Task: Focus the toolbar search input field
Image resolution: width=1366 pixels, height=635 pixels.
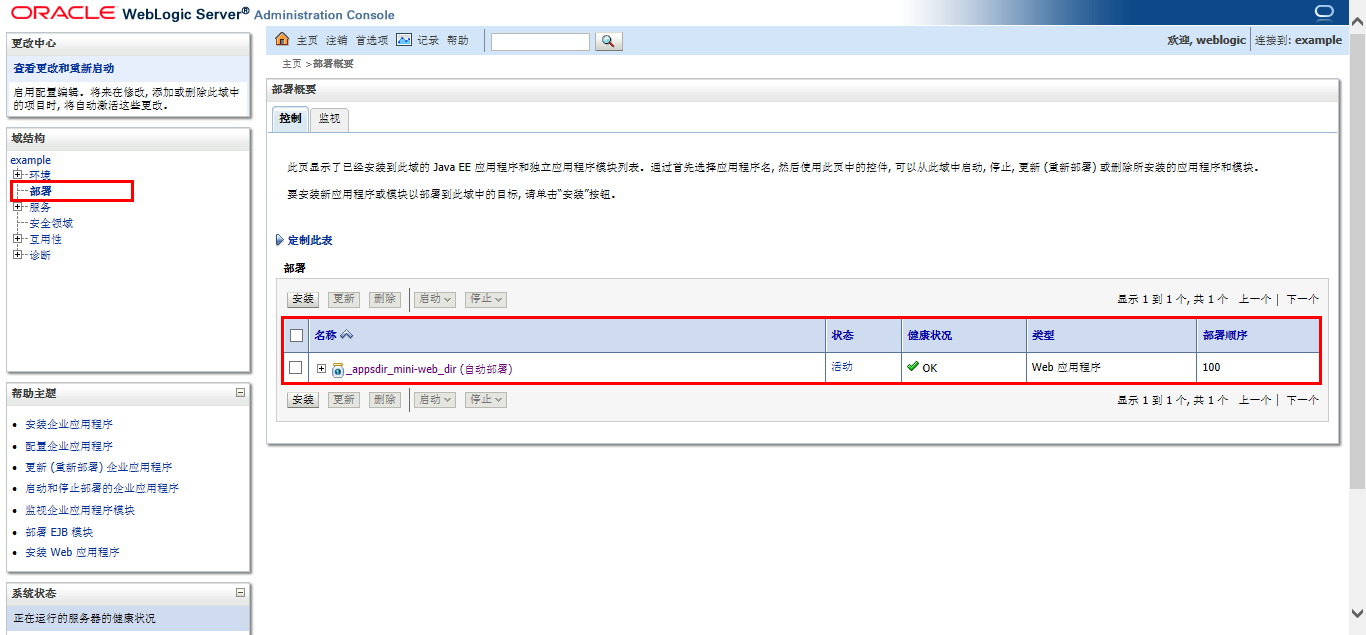Action: pyautogui.click(x=540, y=42)
